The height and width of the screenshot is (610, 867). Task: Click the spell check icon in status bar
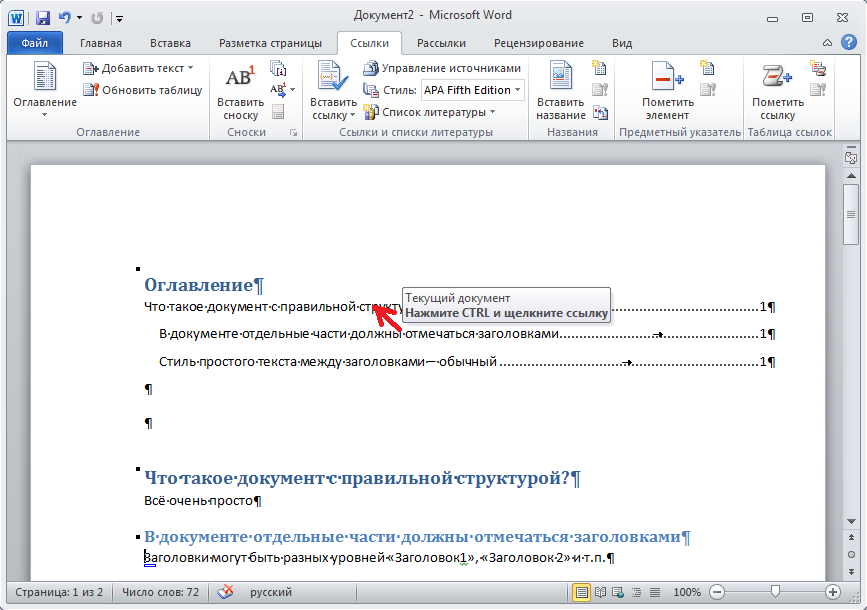point(227,592)
